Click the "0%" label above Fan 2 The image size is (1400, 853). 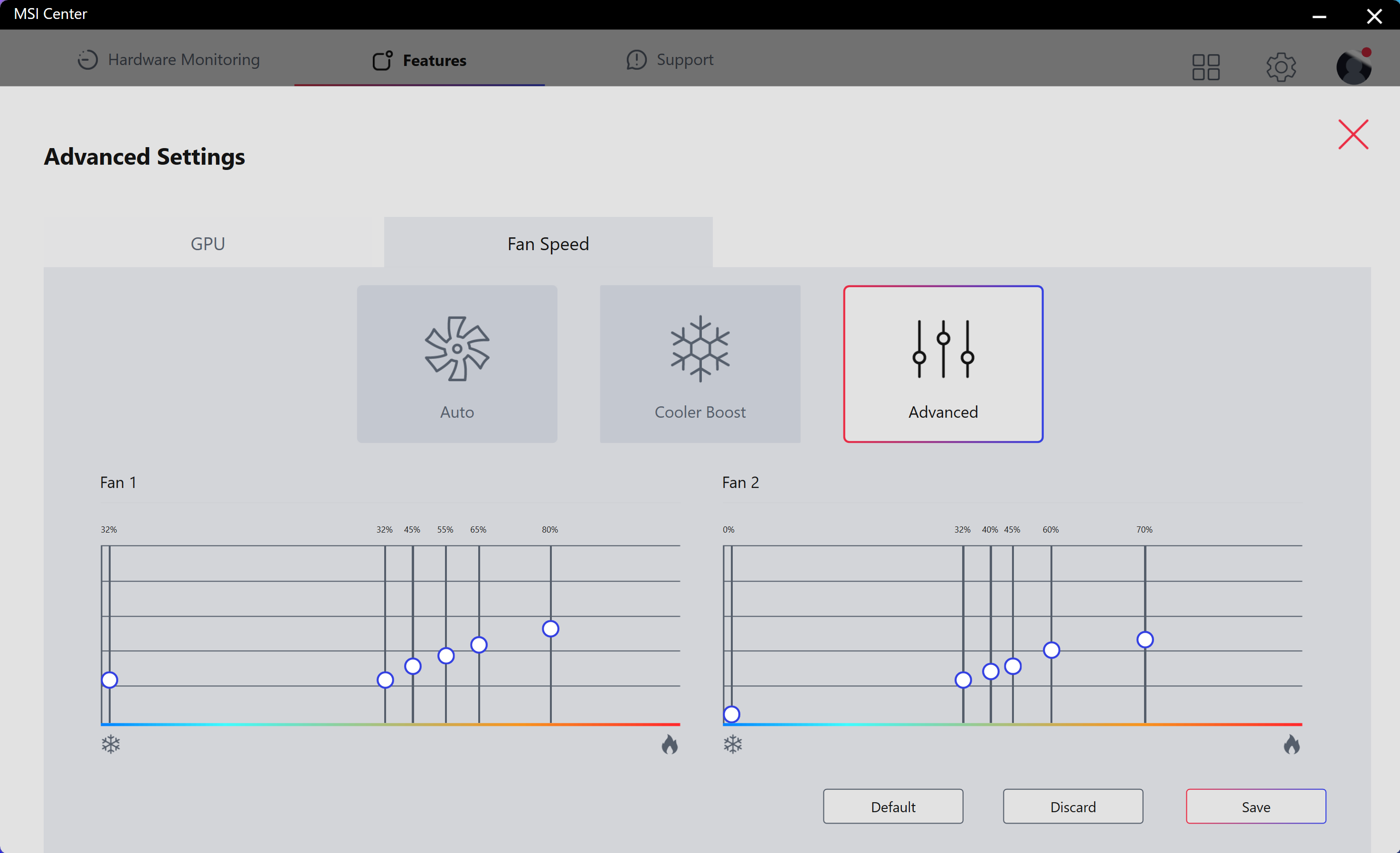[728, 529]
